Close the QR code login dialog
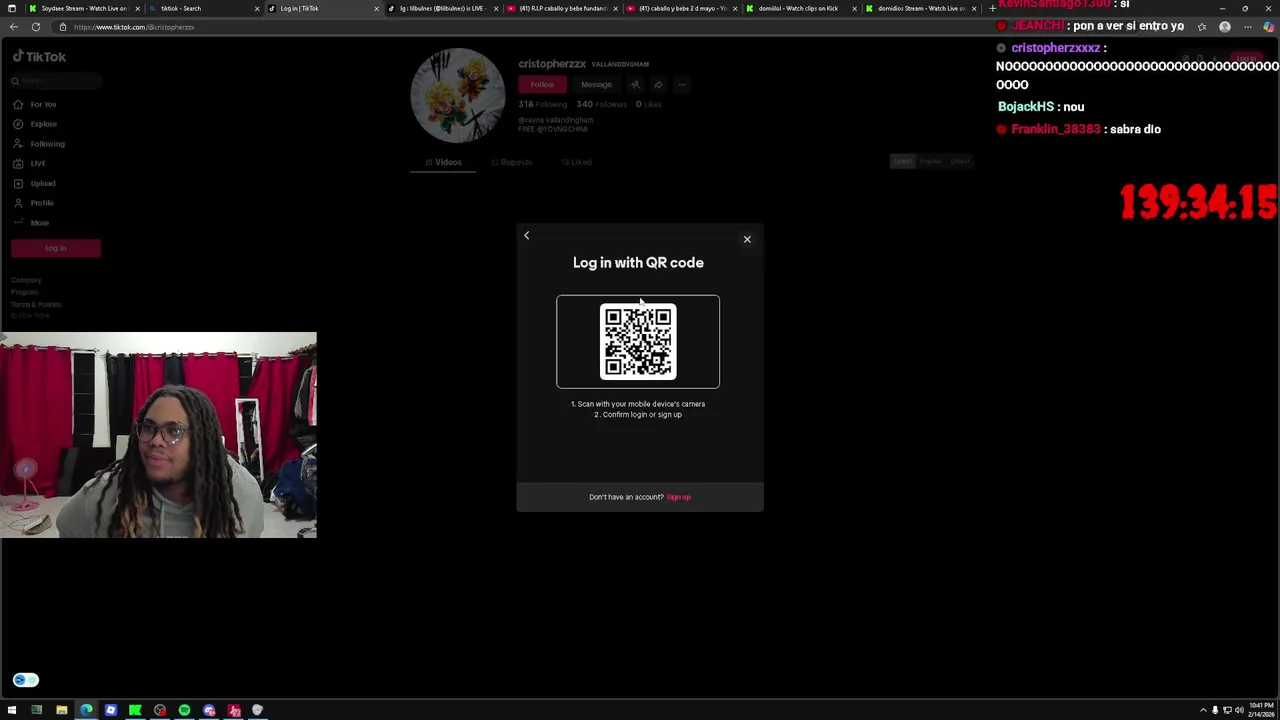 coord(747,239)
